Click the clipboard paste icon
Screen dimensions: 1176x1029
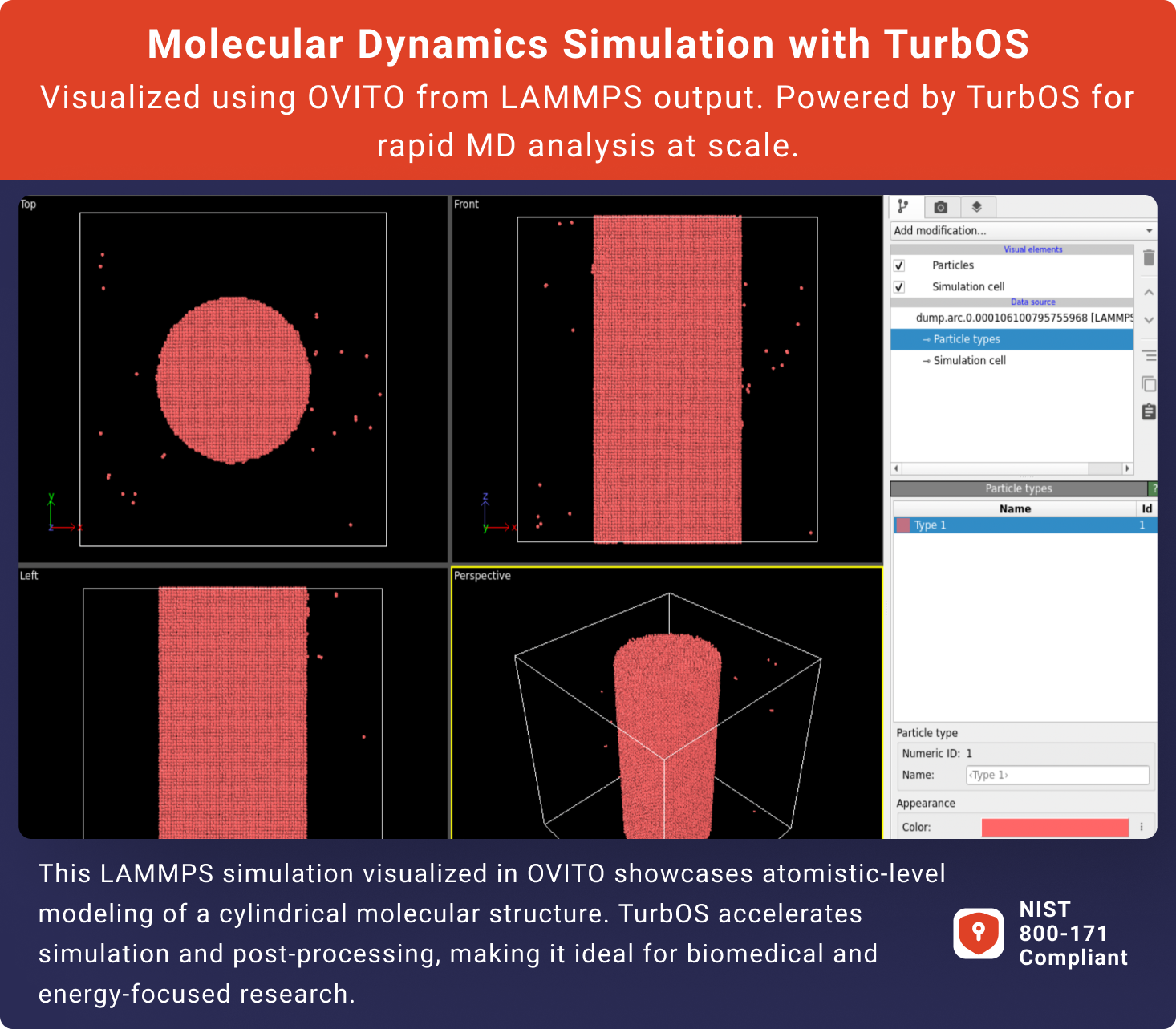1149,411
